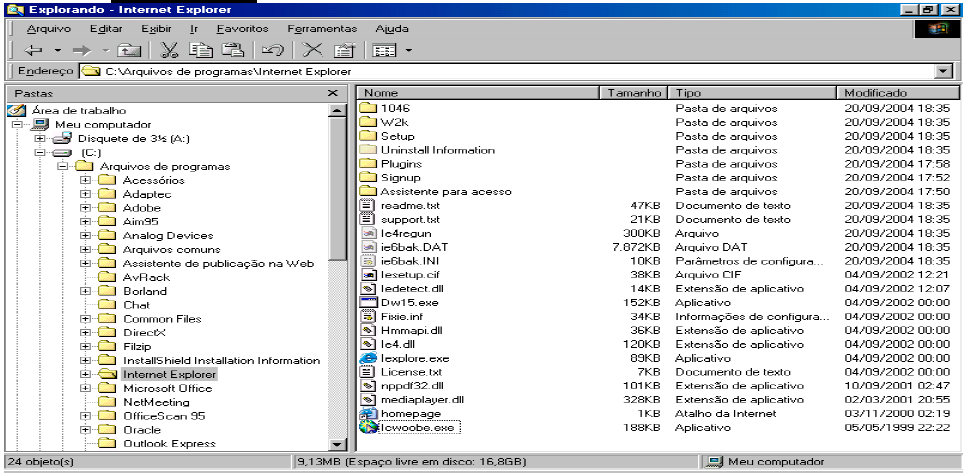Collapse Arquivos de programas folder node
Screen dimensions: 968x476
click(x=62, y=166)
